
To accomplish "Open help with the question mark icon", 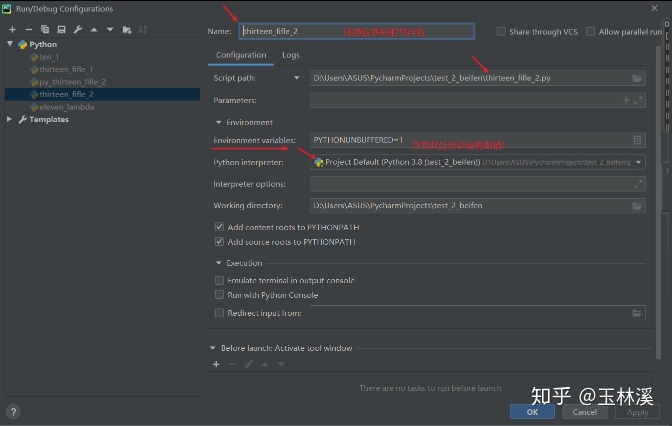I will coord(13,412).
